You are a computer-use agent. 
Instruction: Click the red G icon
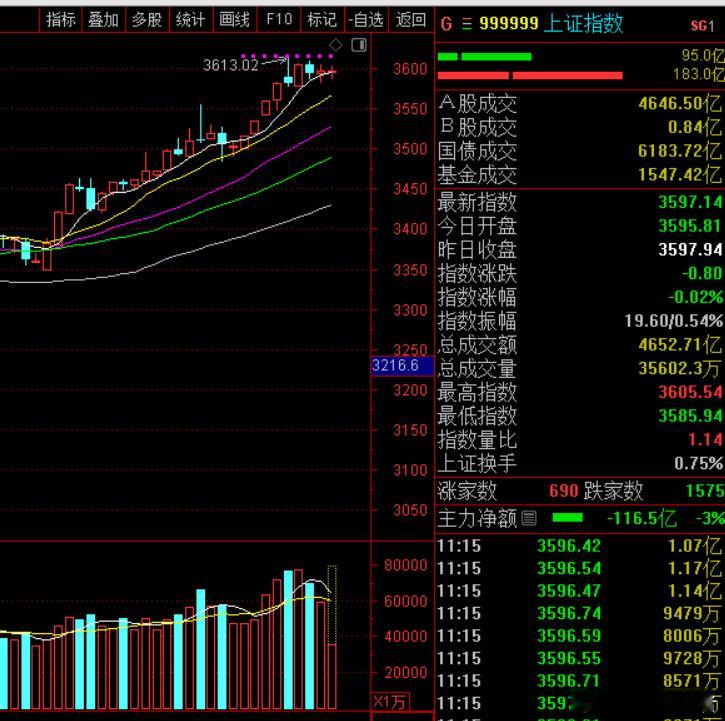click(446, 24)
